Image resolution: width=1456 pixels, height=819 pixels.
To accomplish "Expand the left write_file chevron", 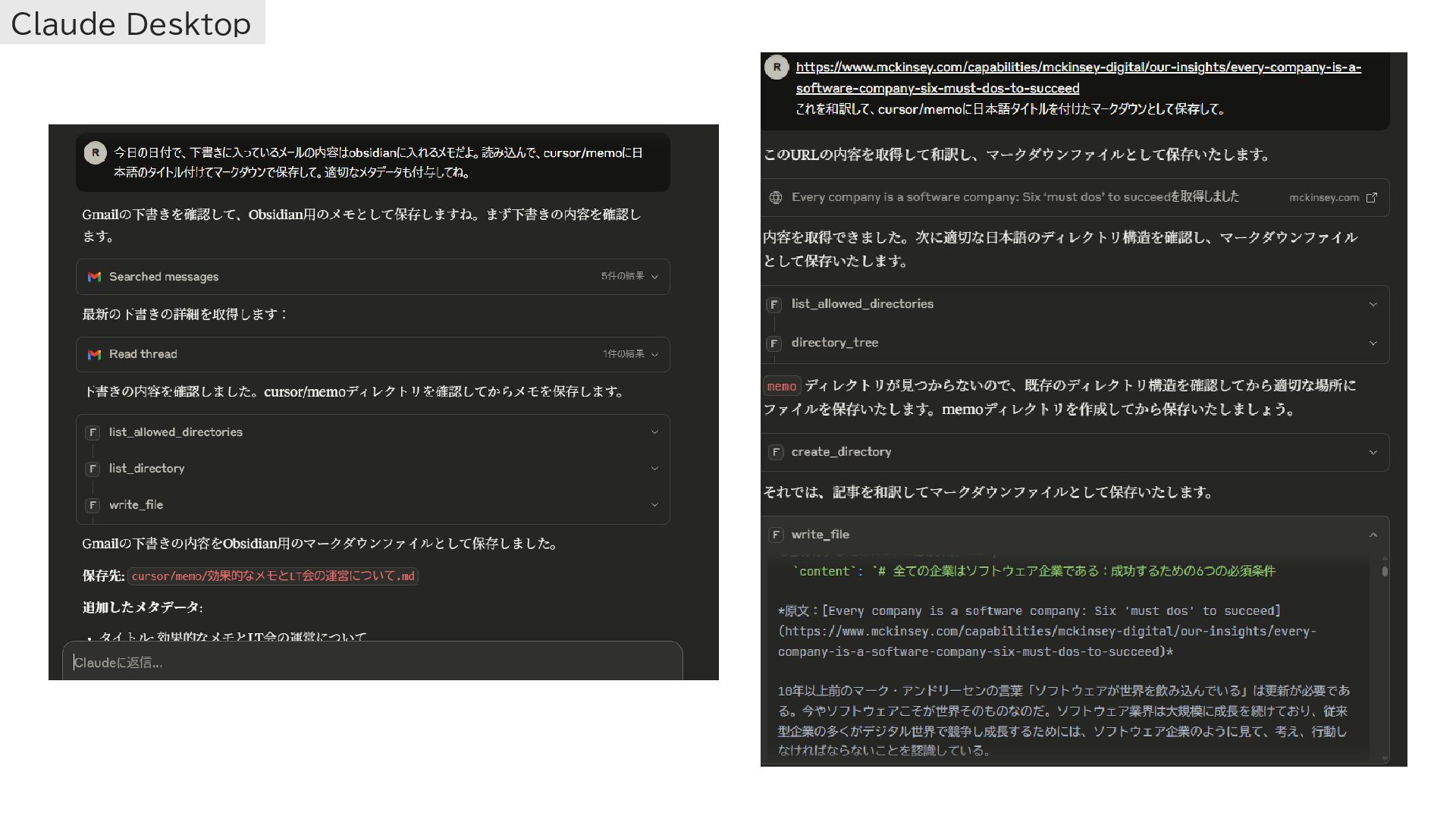I will click(x=655, y=505).
